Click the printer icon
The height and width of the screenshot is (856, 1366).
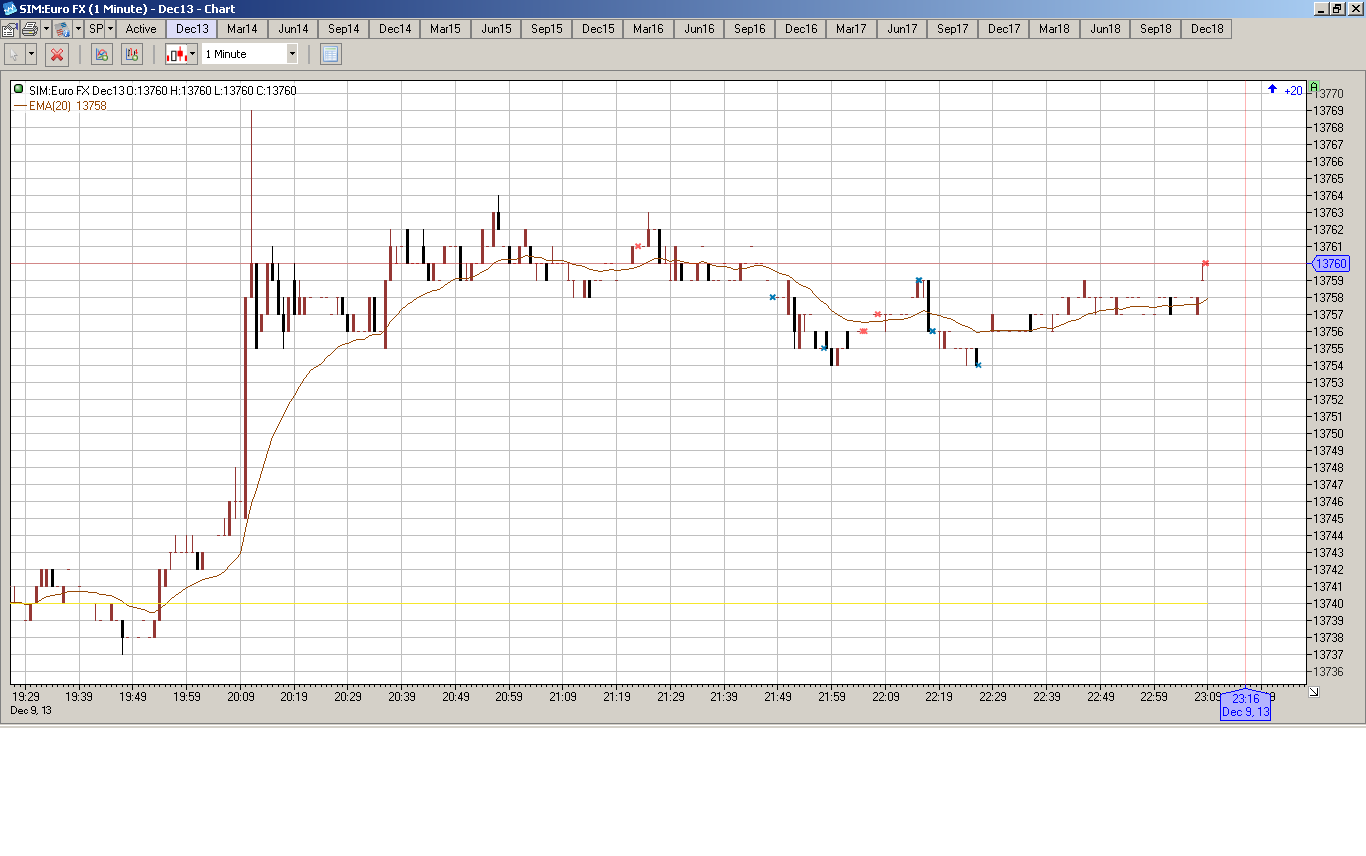tap(30, 29)
